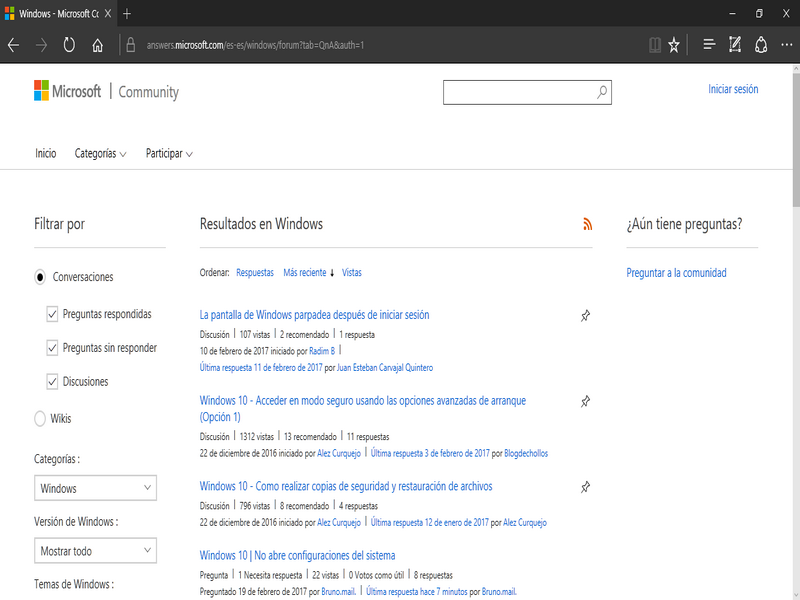The width and height of the screenshot is (800, 600).
Task: Click the descending sort arrow beside Más reciente
Action: click(x=332, y=273)
